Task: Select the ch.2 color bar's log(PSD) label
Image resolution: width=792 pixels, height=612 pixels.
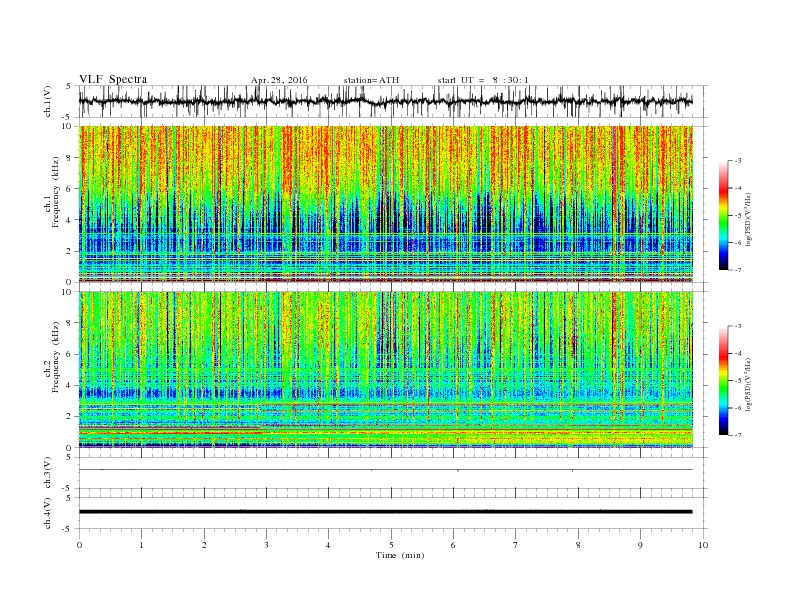Action: coord(750,384)
